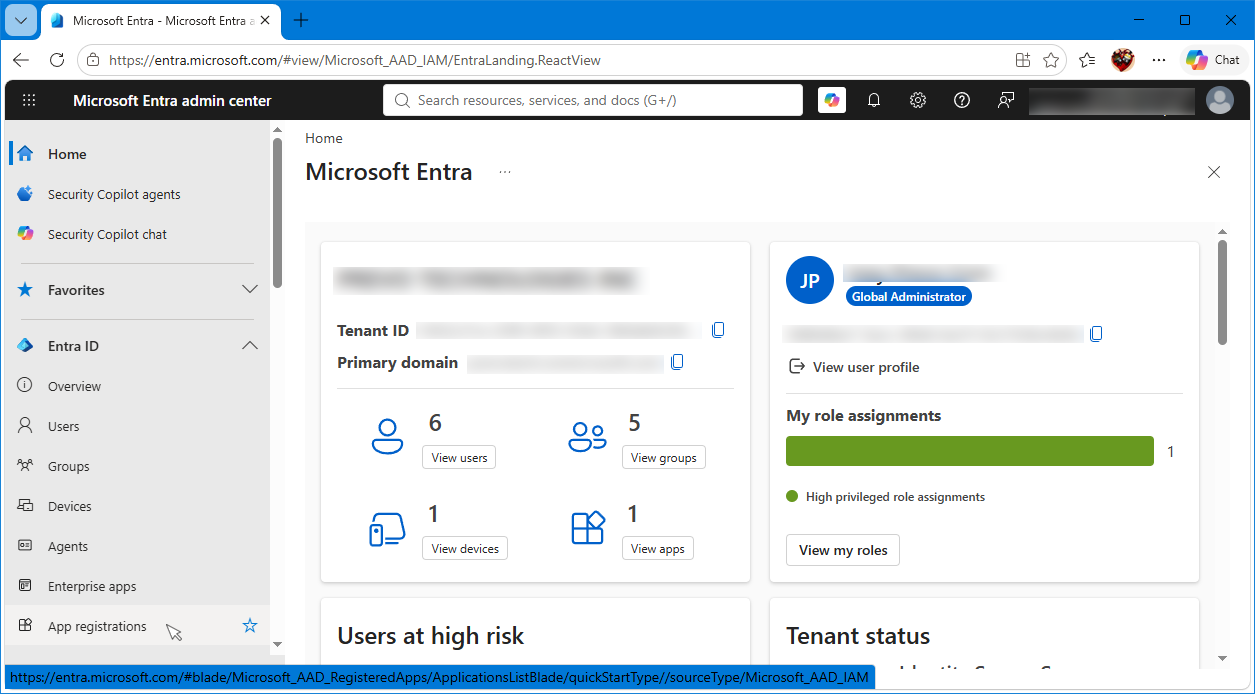The height and width of the screenshot is (694, 1255).
Task: Open browser favorites list icon
Action: pyautogui.click(x=1087, y=60)
